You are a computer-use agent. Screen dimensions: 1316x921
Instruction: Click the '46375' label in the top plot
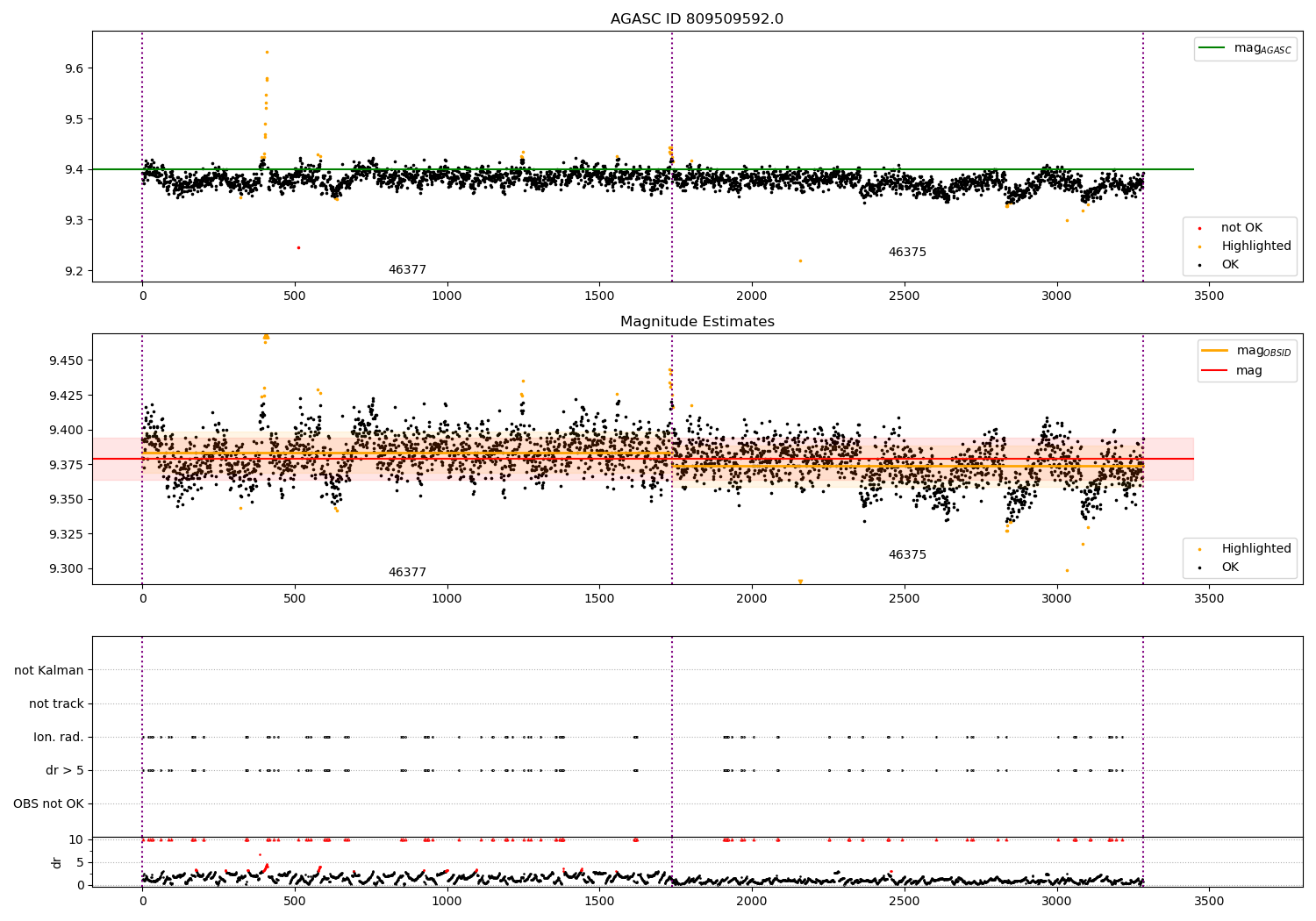[907, 253]
